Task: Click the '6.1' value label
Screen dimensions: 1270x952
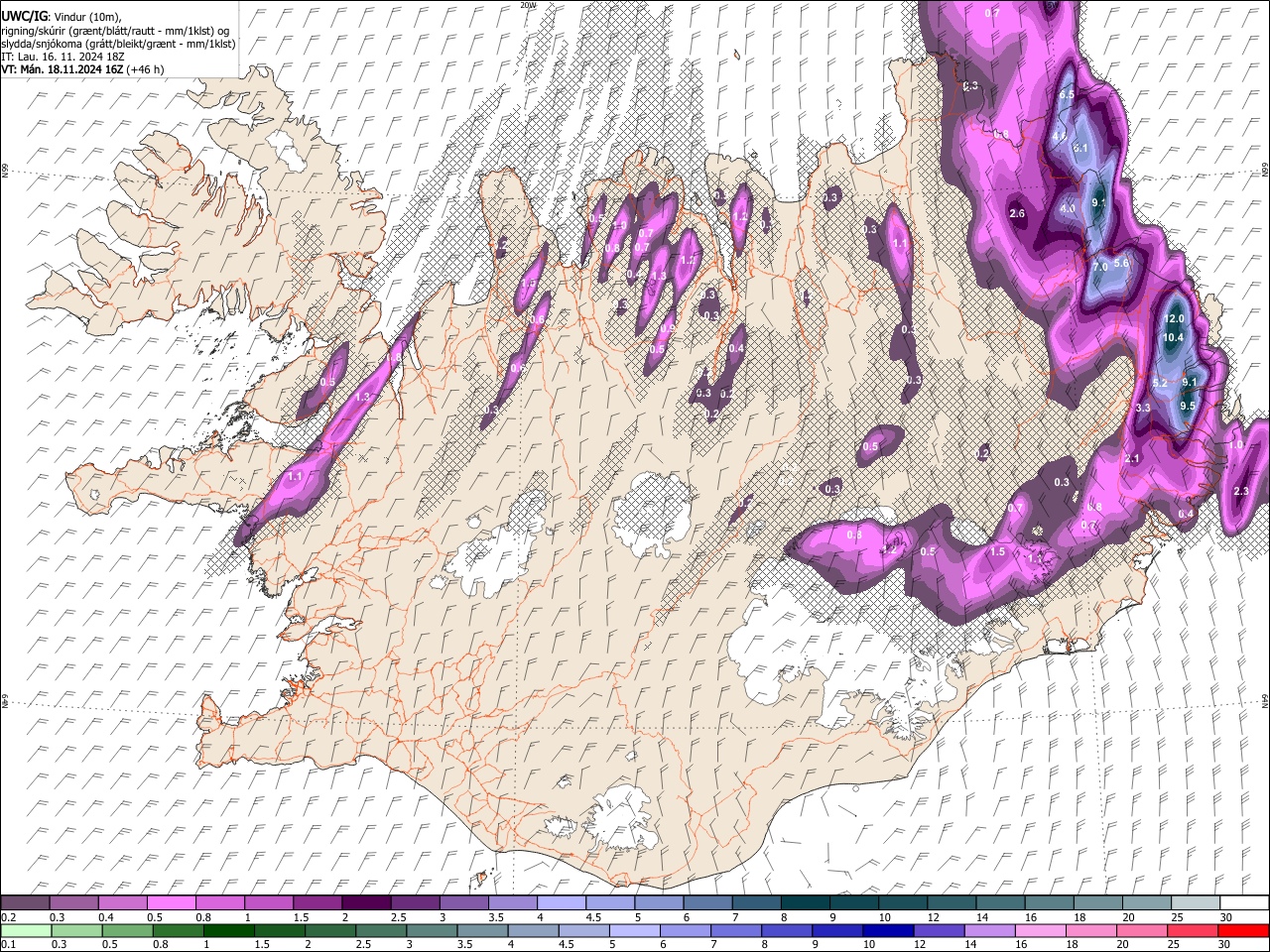Action: (x=1080, y=148)
